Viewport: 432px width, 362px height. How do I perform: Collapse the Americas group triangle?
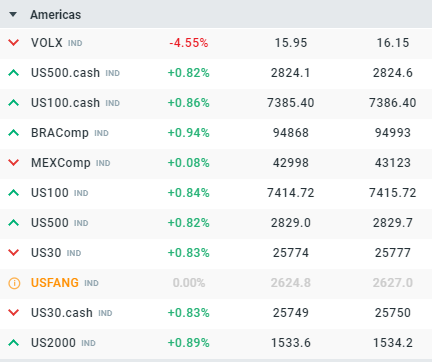coord(13,15)
